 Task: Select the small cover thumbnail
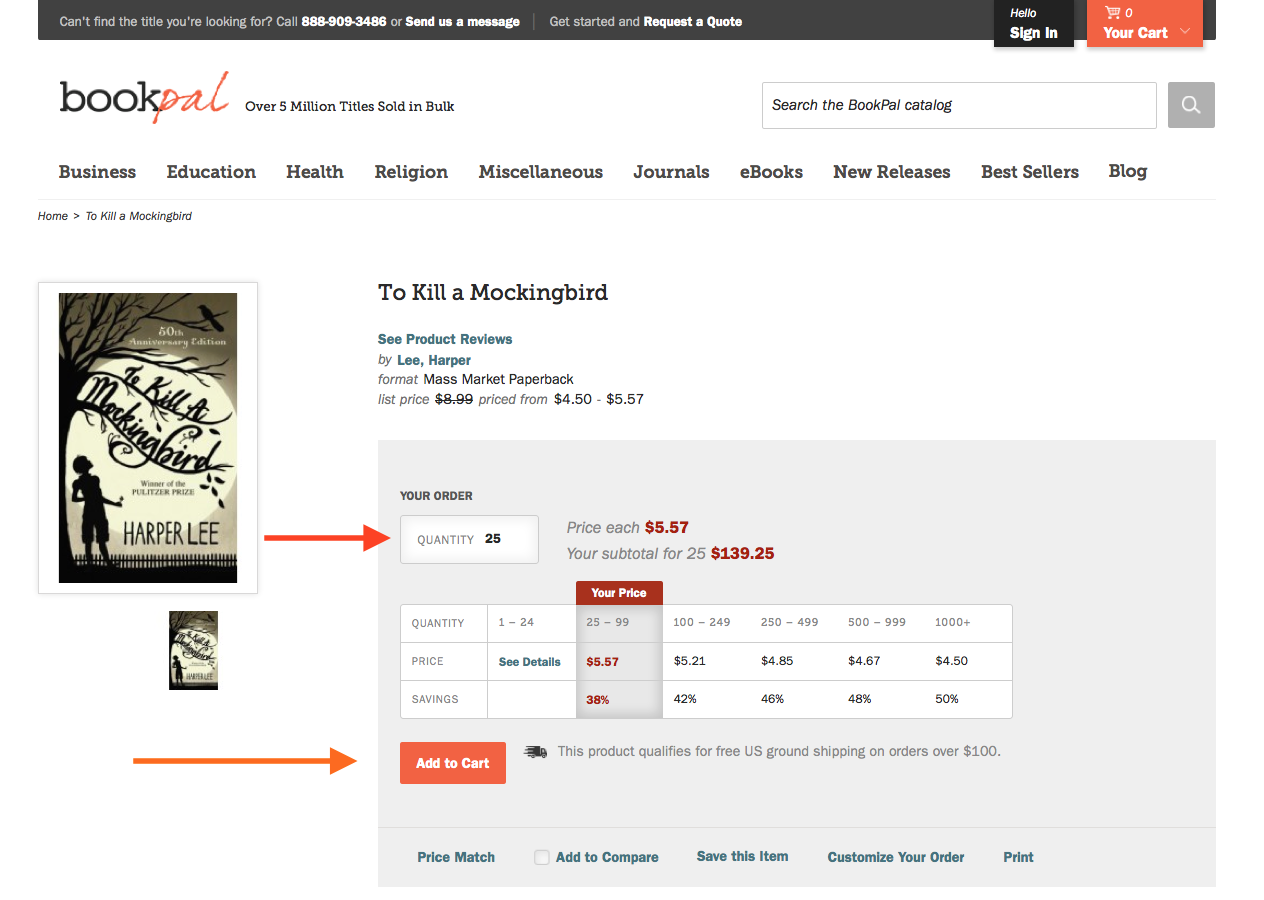coord(193,650)
